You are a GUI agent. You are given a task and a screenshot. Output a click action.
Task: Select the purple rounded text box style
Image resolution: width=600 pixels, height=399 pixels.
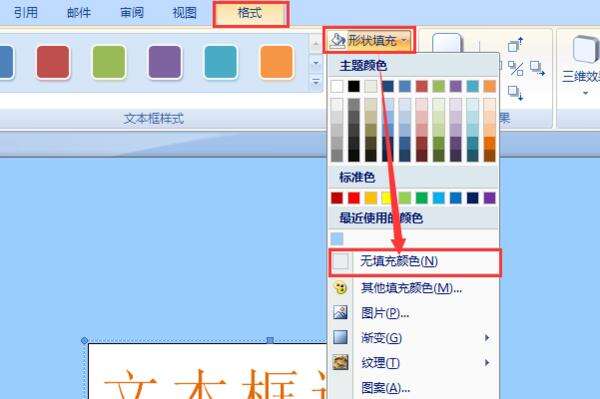pyautogui.click(x=165, y=62)
